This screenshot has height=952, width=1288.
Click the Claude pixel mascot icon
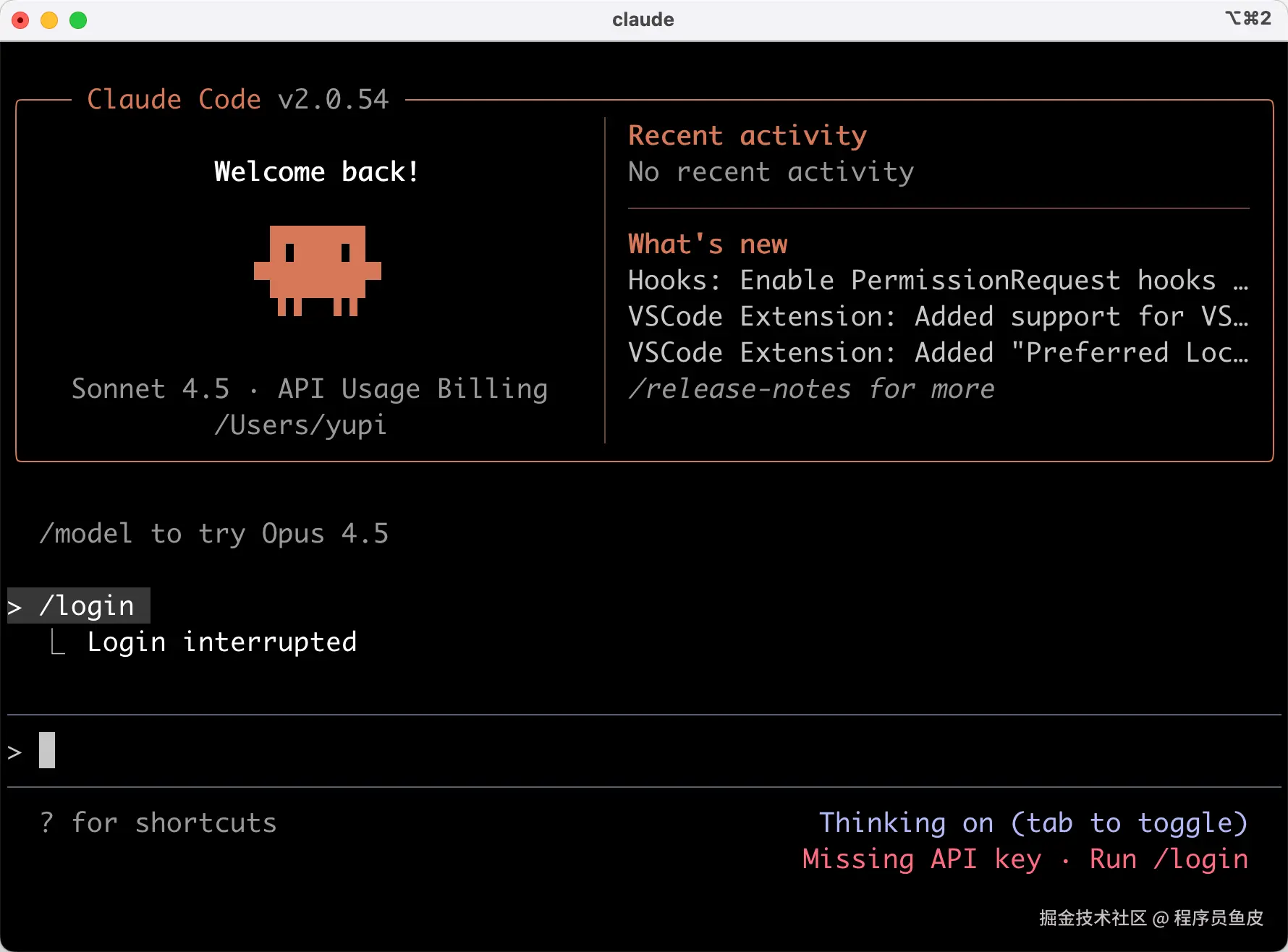tap(318, 271)
